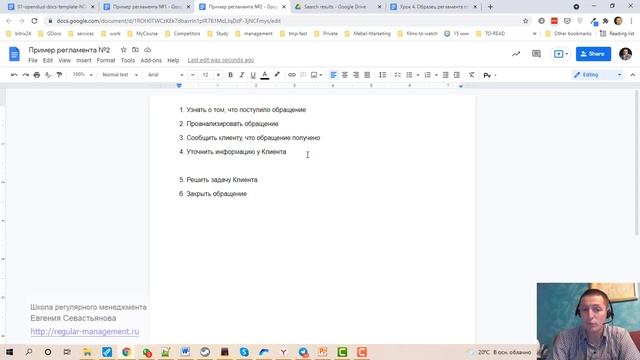Select center text alignment

point(345,75)
